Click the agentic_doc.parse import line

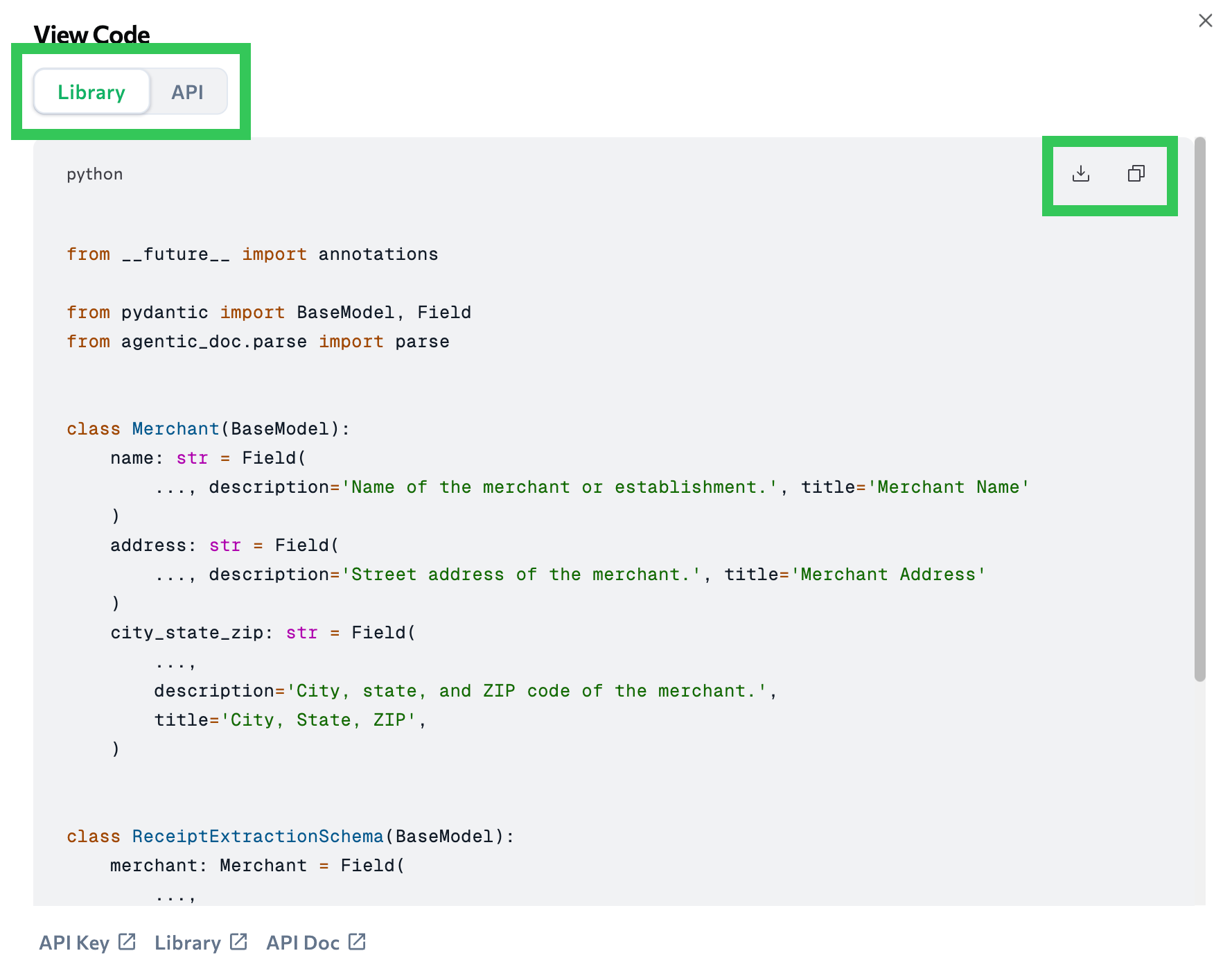[x=258, y=341]
